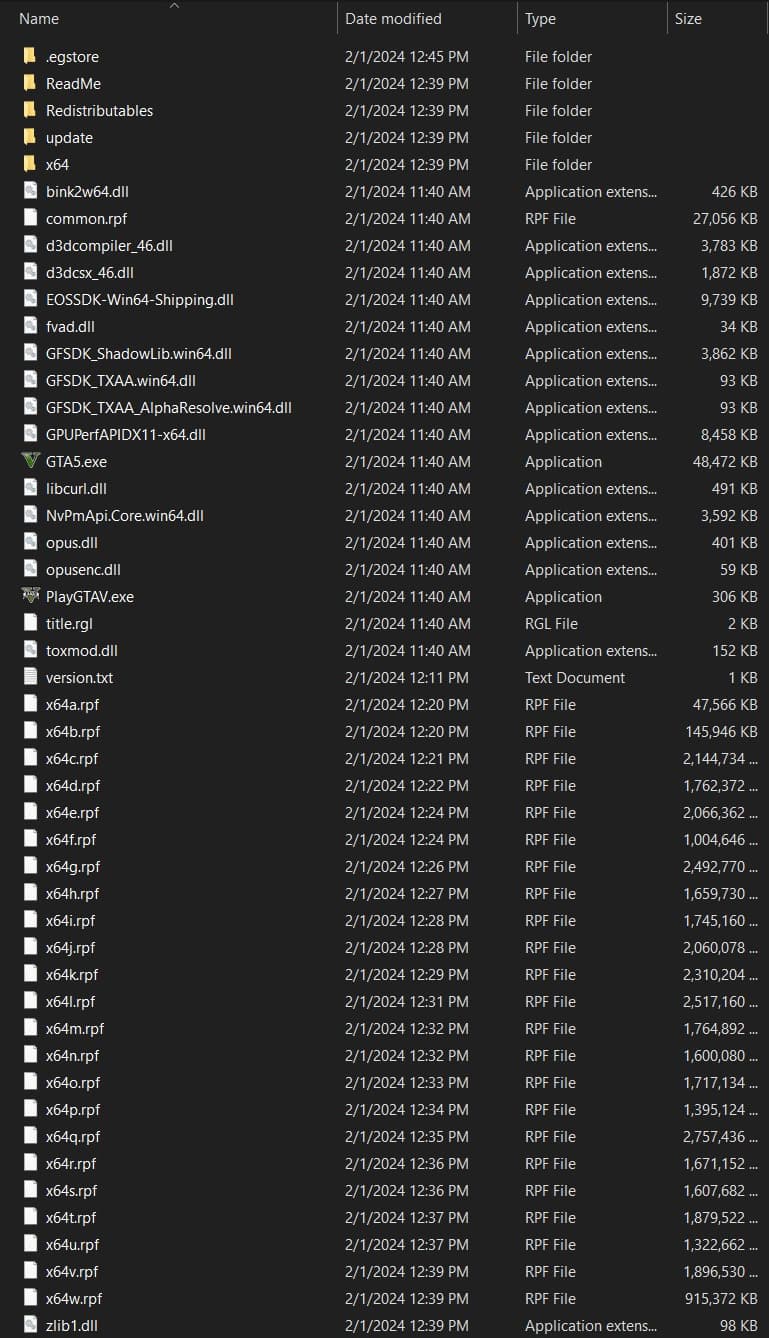Click the 48,472 KB size of GTA5.exe
Image resolution: width=769 pixels, height=1338 pixels.
(725, 461)
